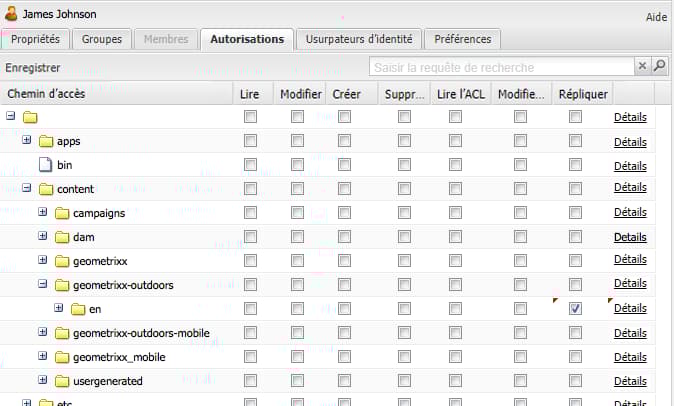Click the geometrixx-outdoors-mobile folder icon

62,333
